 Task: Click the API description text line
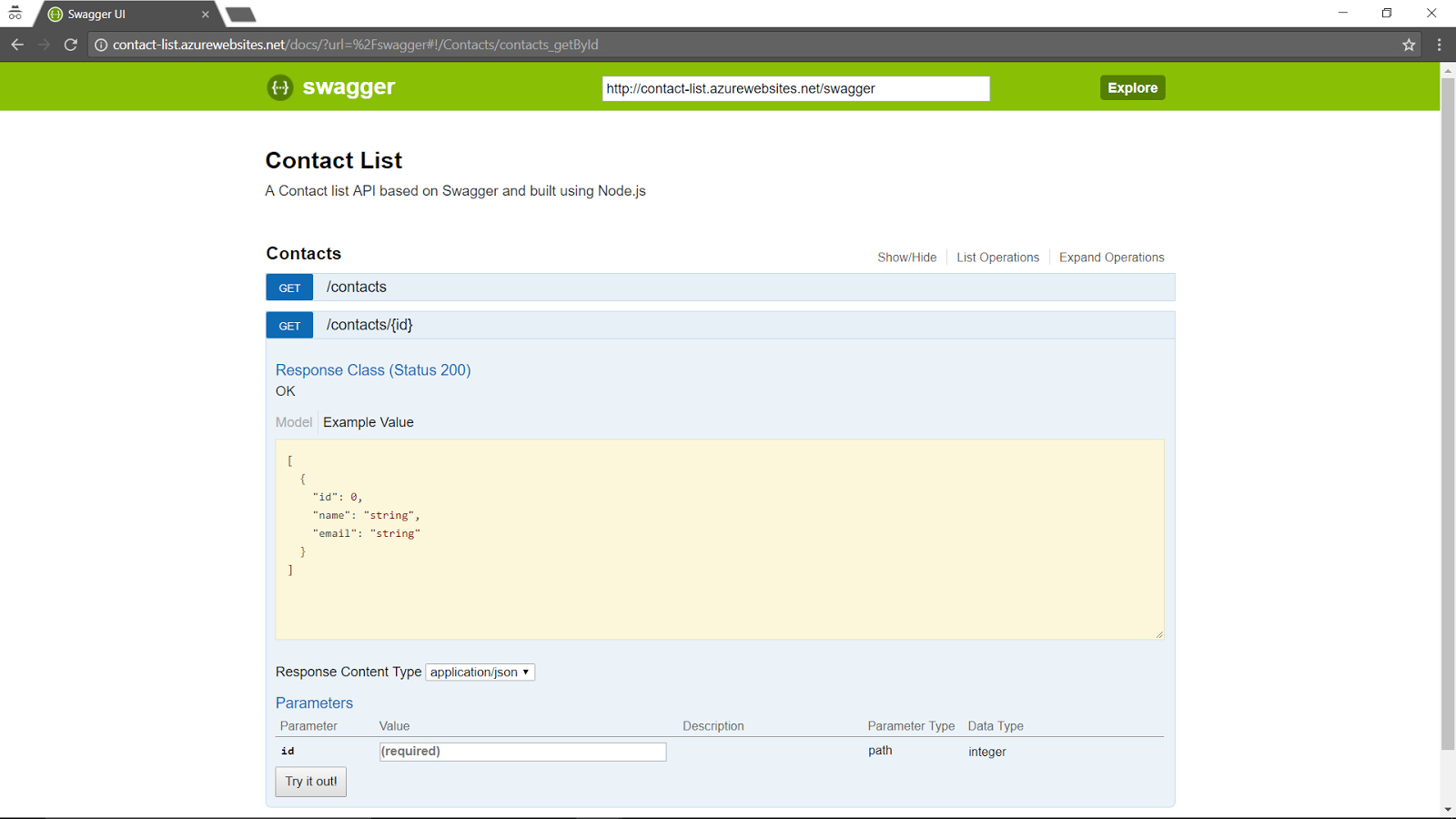(x=456, y=191)
